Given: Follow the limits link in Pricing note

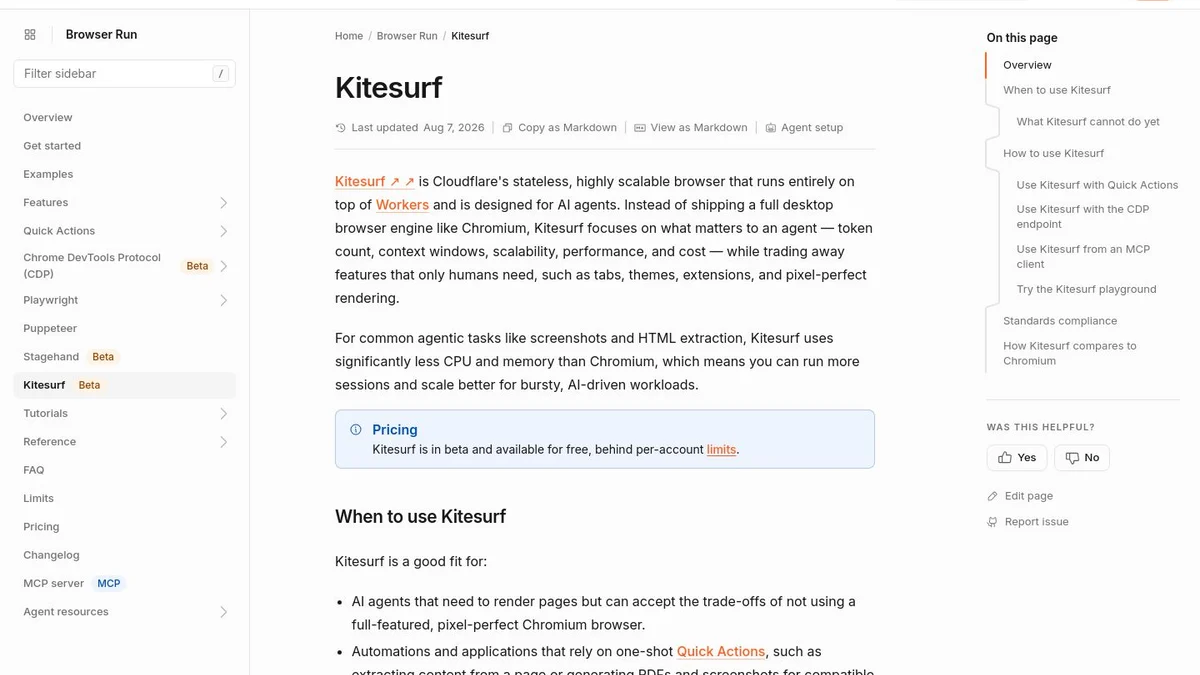Looking at the screenshot, I should (x=721, y=450).
